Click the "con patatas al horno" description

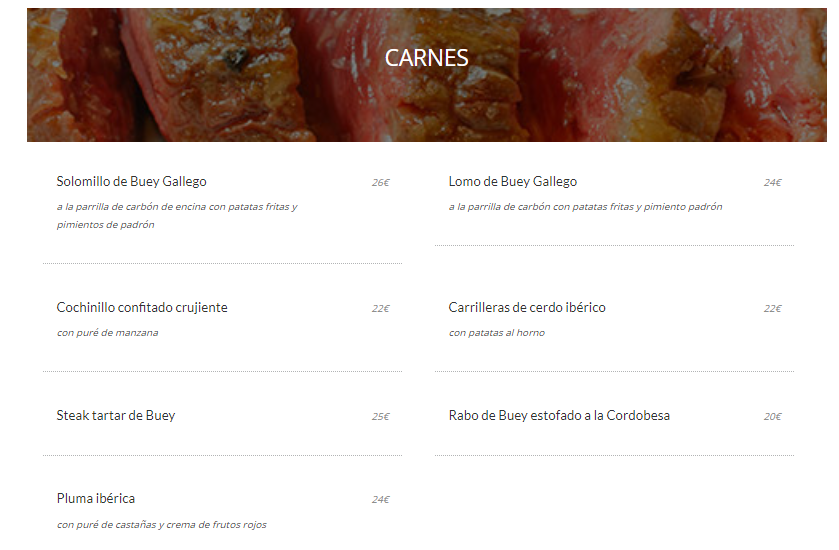click(x=497, y=333)
